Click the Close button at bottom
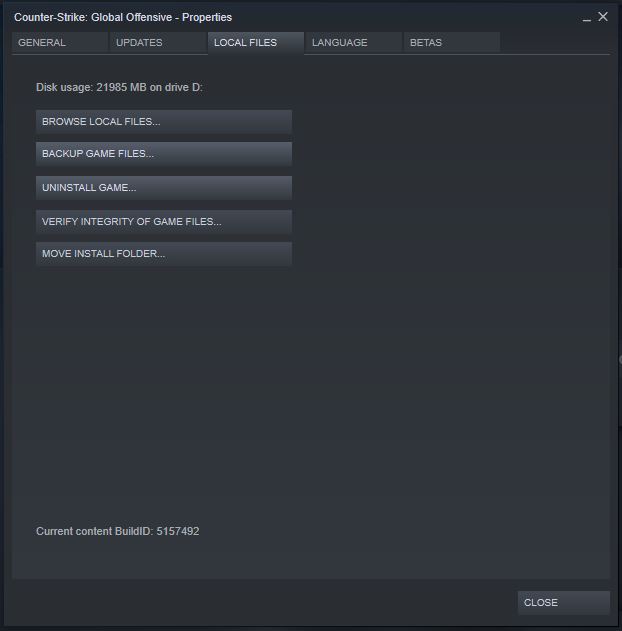 click(x=564, y=602)
